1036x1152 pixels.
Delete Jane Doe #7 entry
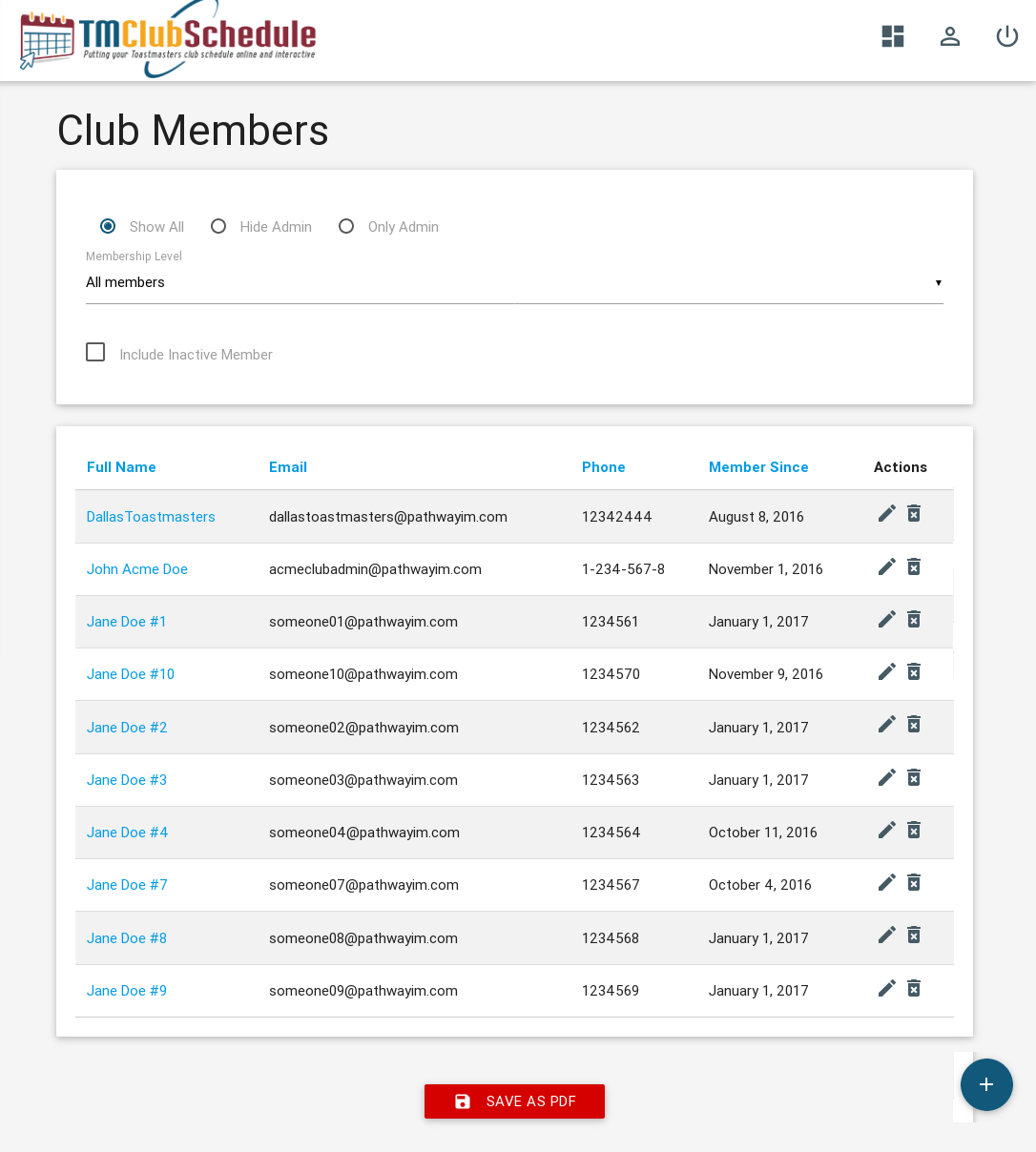point(914,883)
